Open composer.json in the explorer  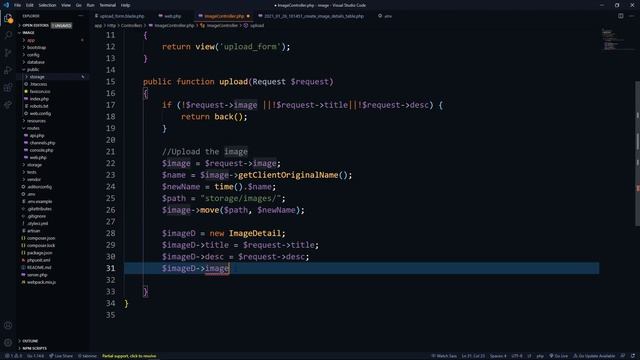point(52,238)
